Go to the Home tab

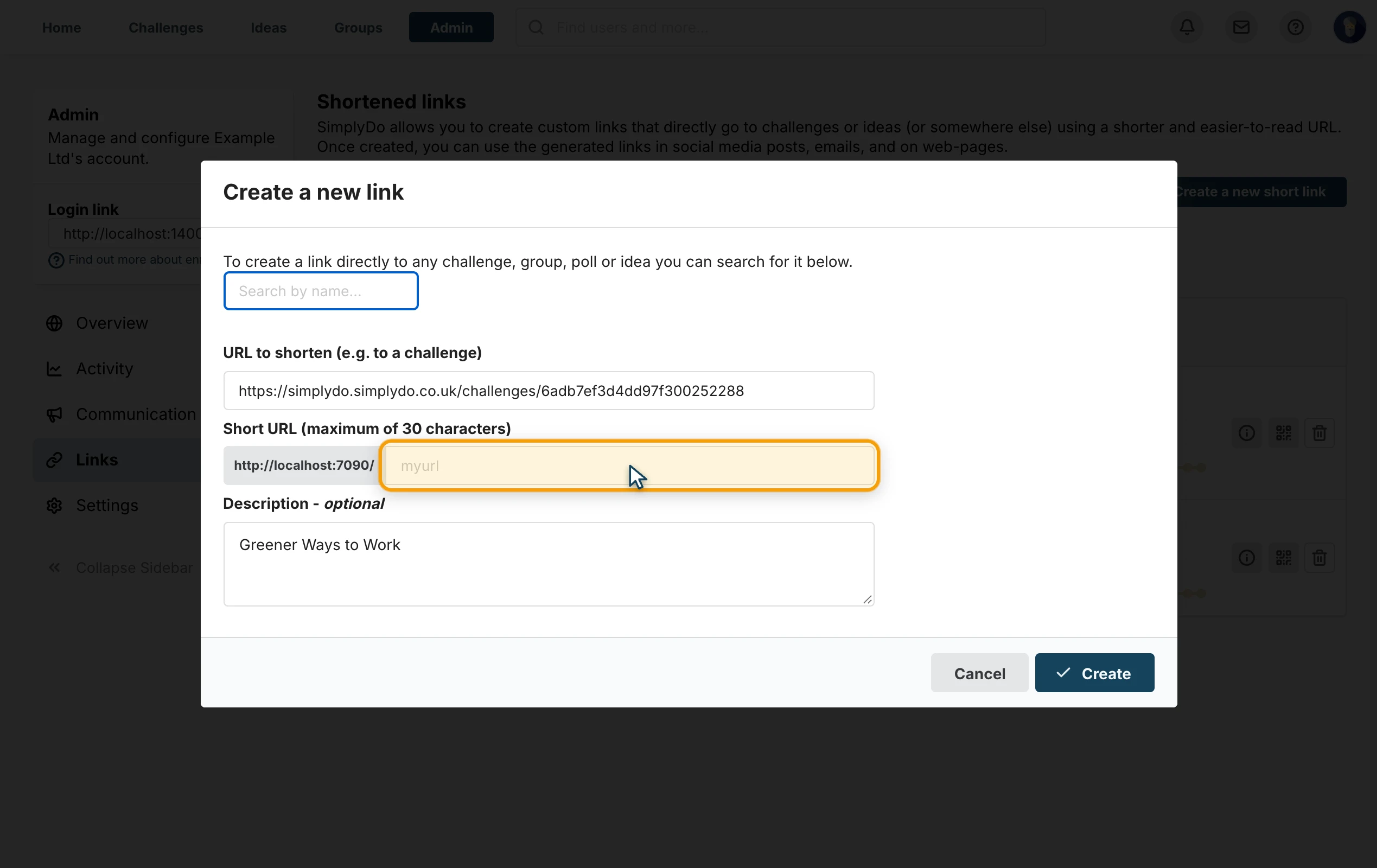[x=61, y=27]
